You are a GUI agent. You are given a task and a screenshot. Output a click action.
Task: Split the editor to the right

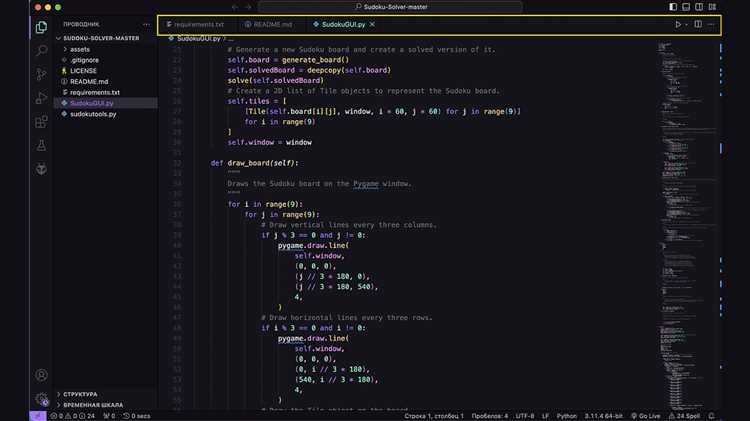pos(698,24)
